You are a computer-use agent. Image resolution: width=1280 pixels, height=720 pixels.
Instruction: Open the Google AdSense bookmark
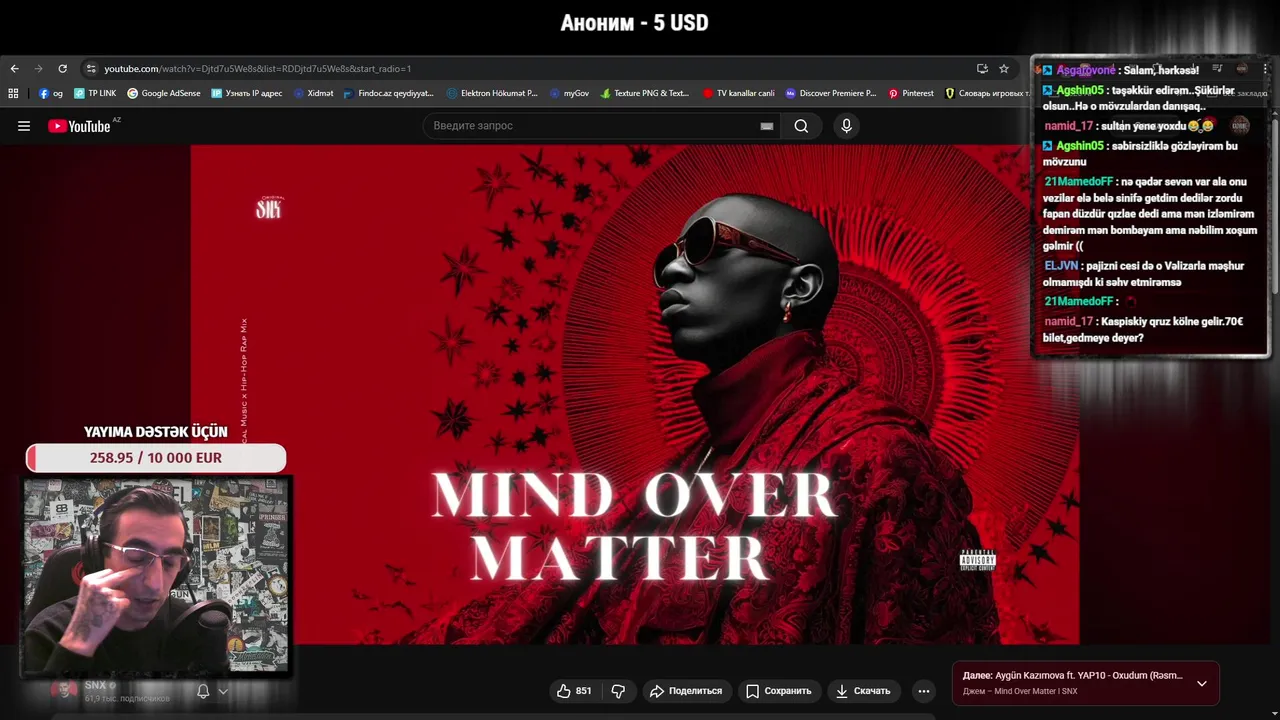click(164, 93)
